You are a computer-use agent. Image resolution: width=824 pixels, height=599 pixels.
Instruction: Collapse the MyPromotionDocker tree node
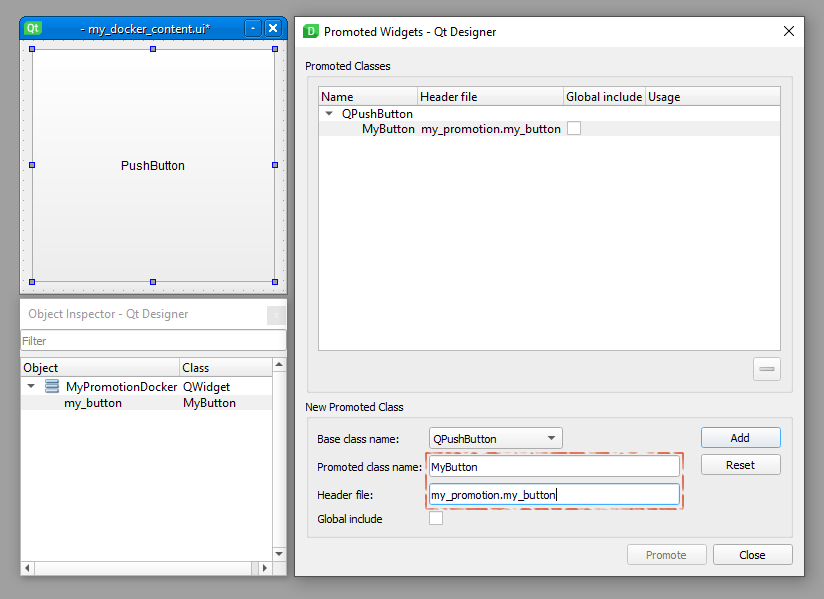31,386
